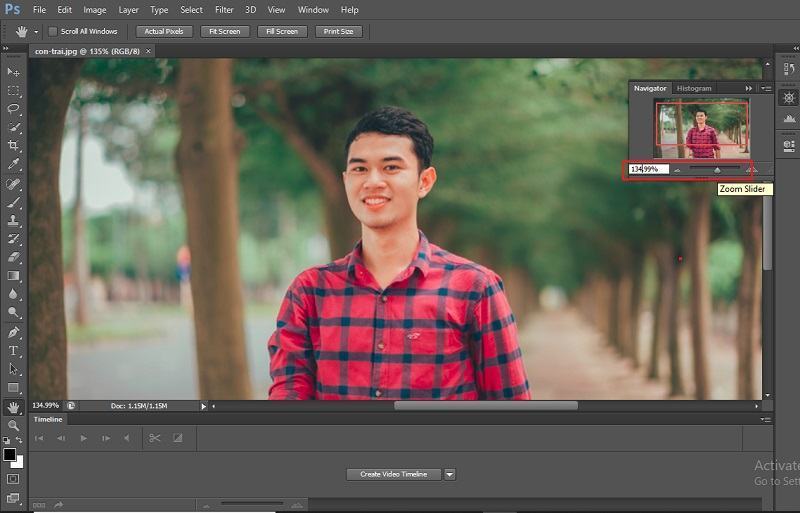The height and width of the screenshot is (513, 800).
Task: Click the status bar document icon
Action: point(71,406)
